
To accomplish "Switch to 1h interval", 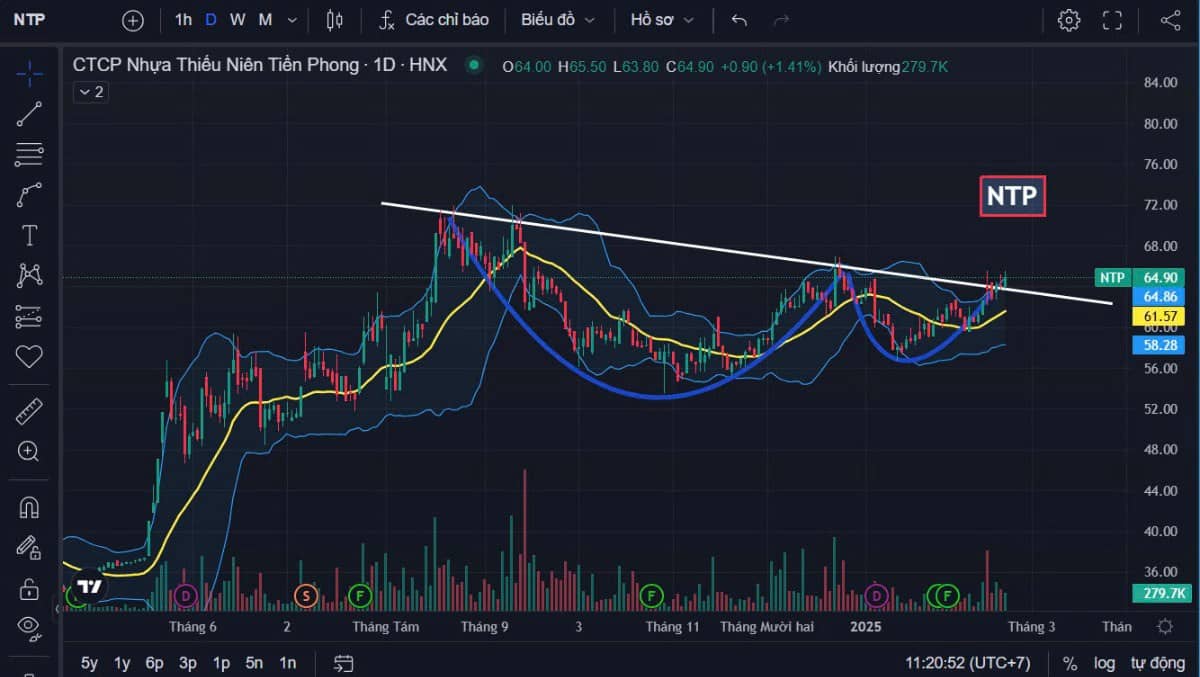I will click(x=183, y=20).
